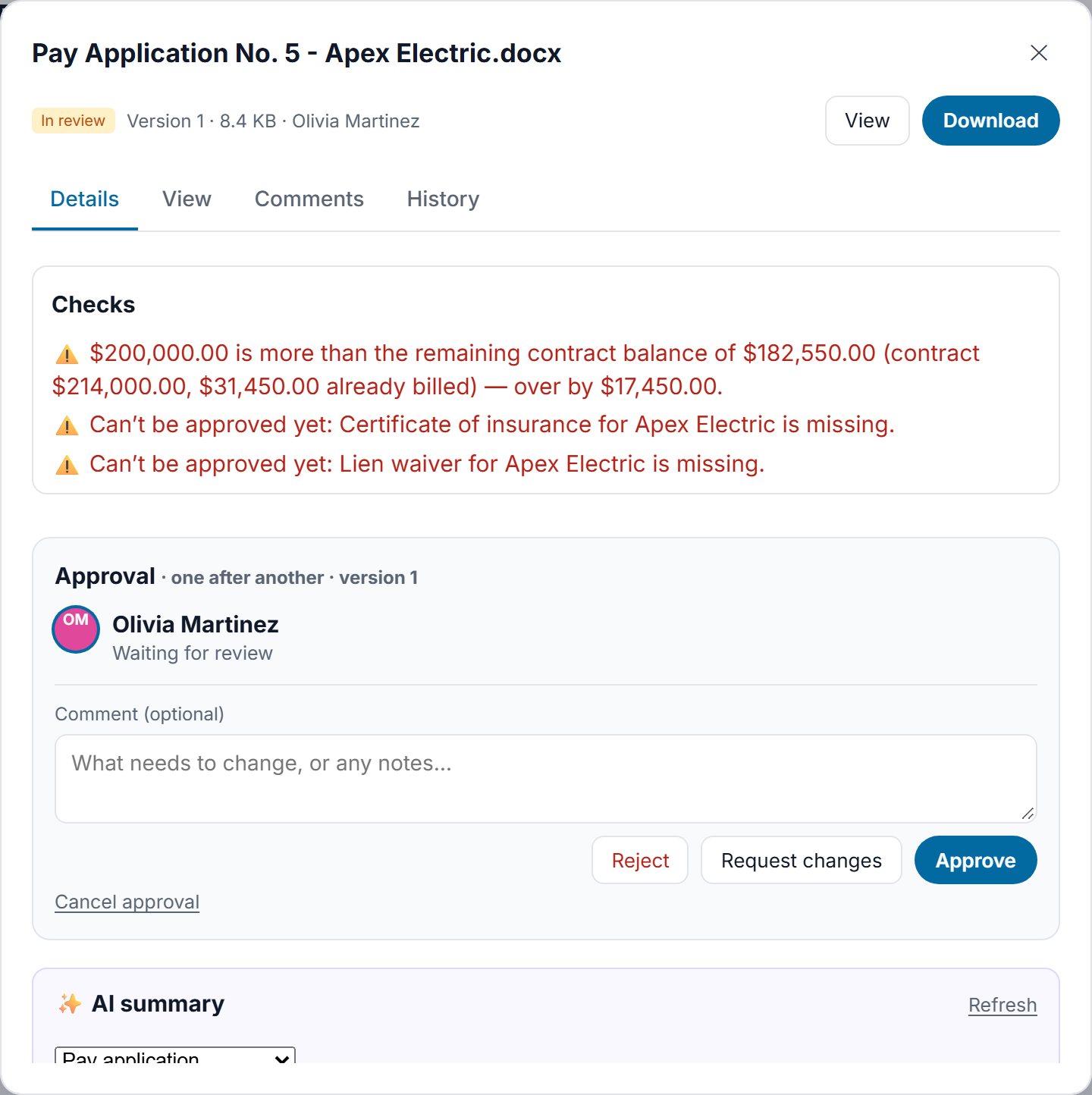Click the View button next to Download

coord(868,121)
